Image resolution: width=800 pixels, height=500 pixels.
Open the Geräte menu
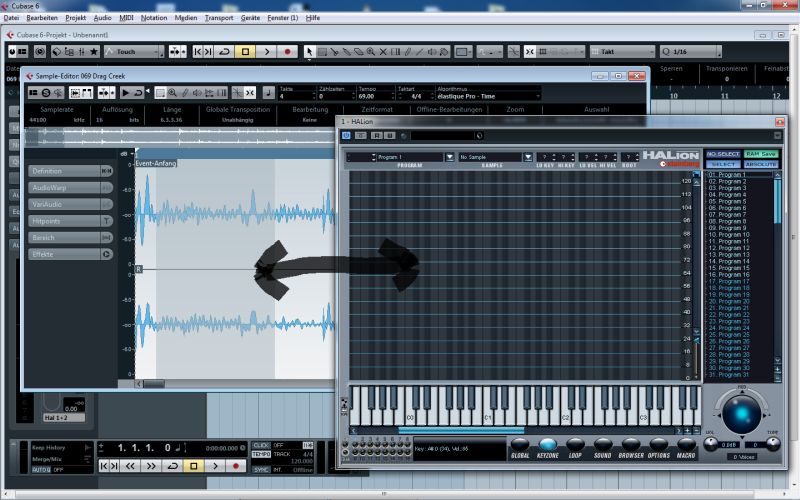250,18
